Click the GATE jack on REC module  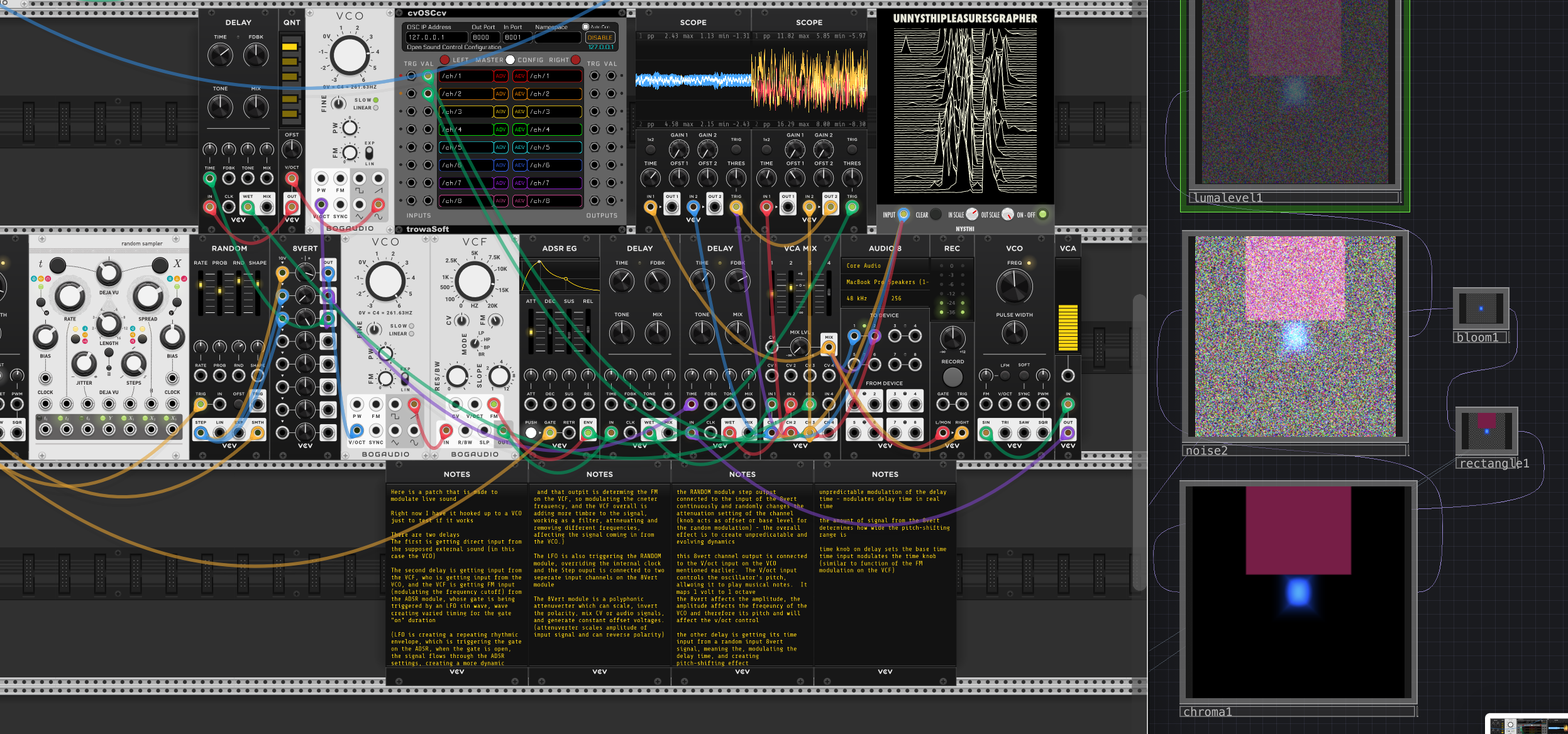tap(942, 405)
